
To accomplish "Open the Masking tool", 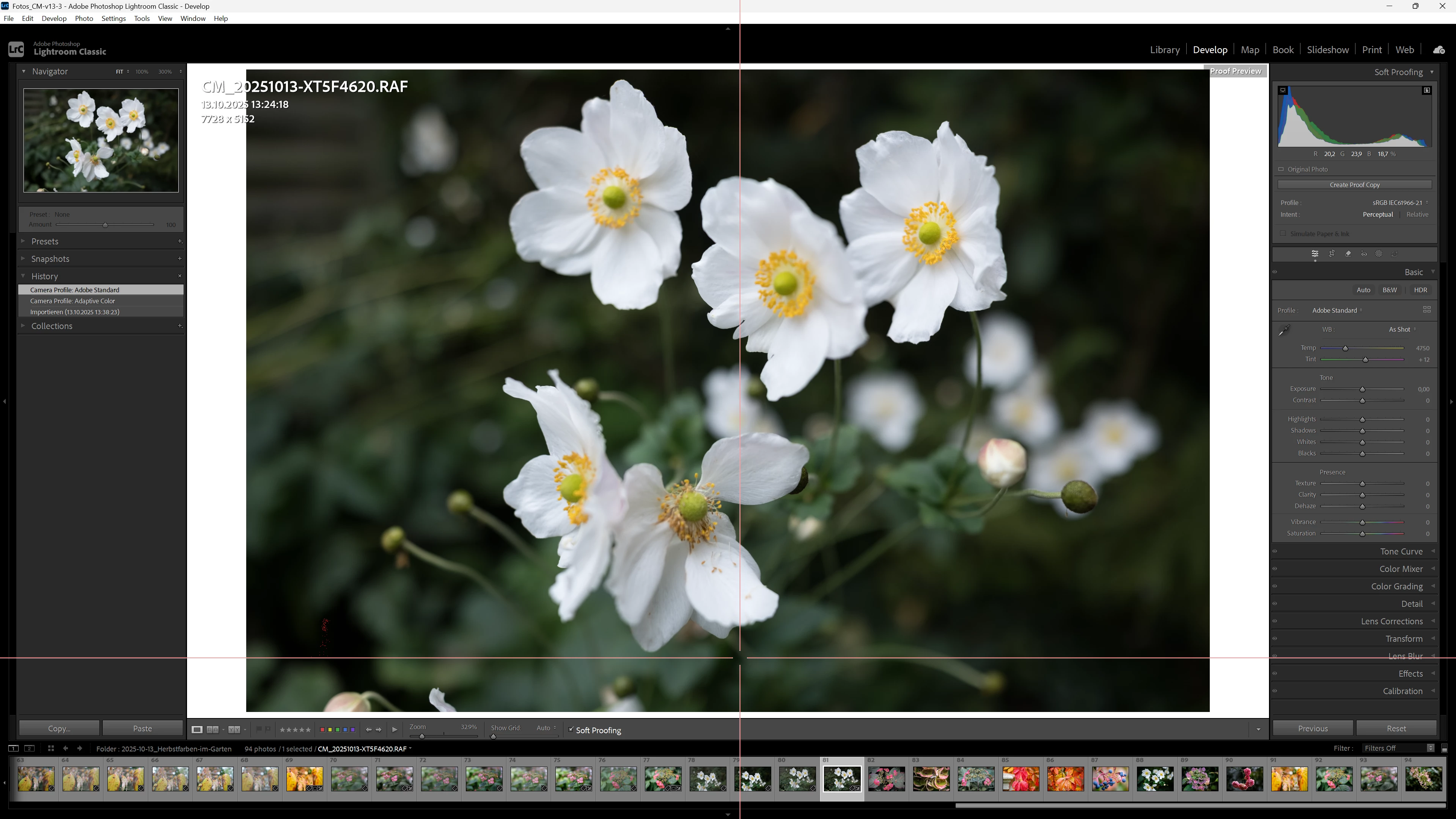I will (x=1379, y=254).
